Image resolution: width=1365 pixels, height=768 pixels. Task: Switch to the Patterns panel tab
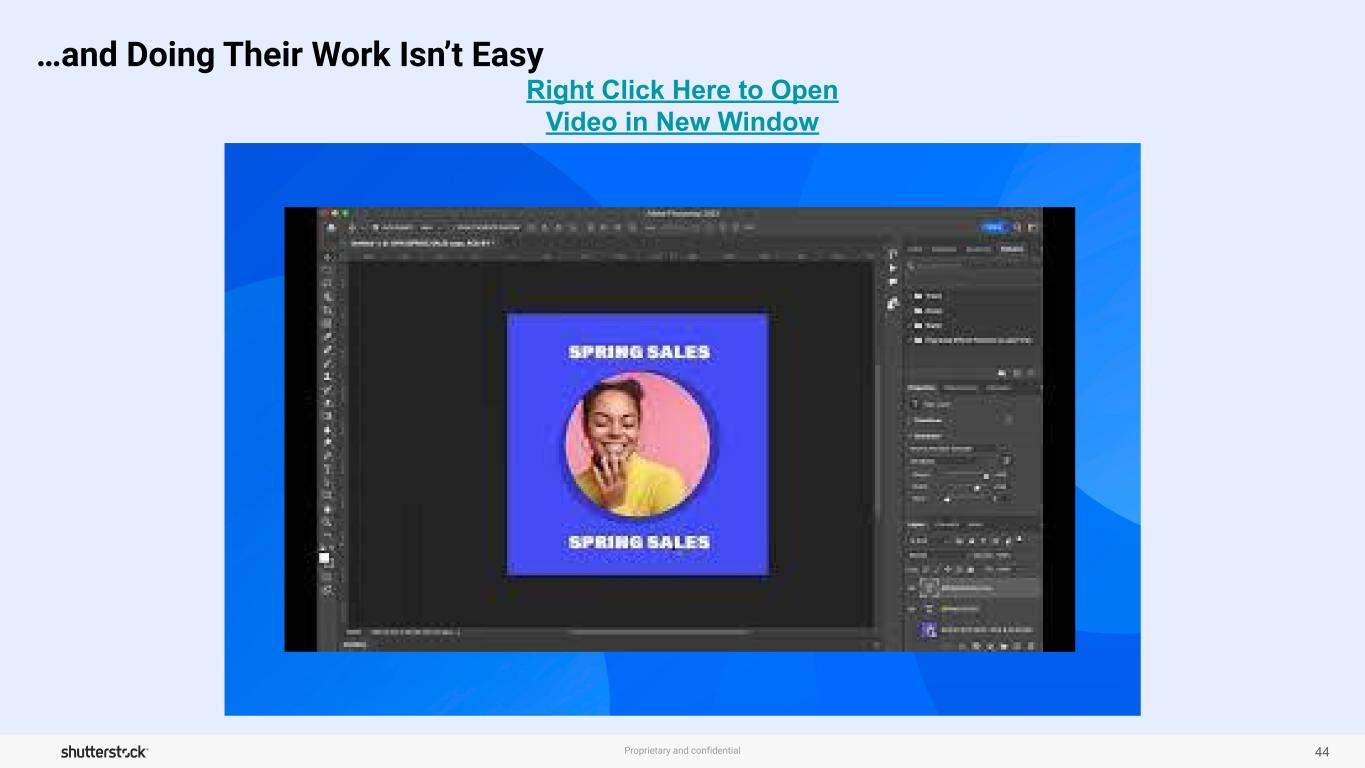point(1011,249)
